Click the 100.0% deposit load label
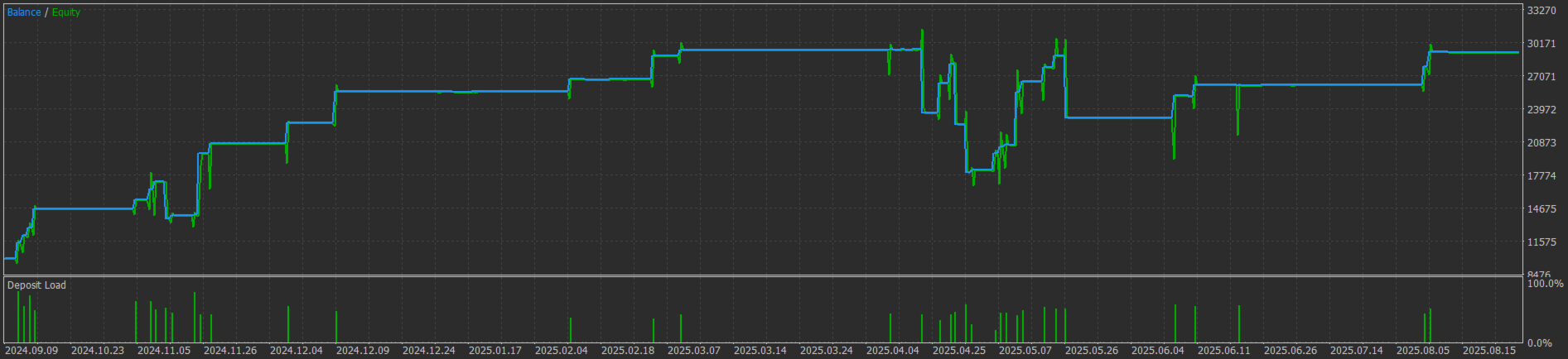 coord(1546,284)
